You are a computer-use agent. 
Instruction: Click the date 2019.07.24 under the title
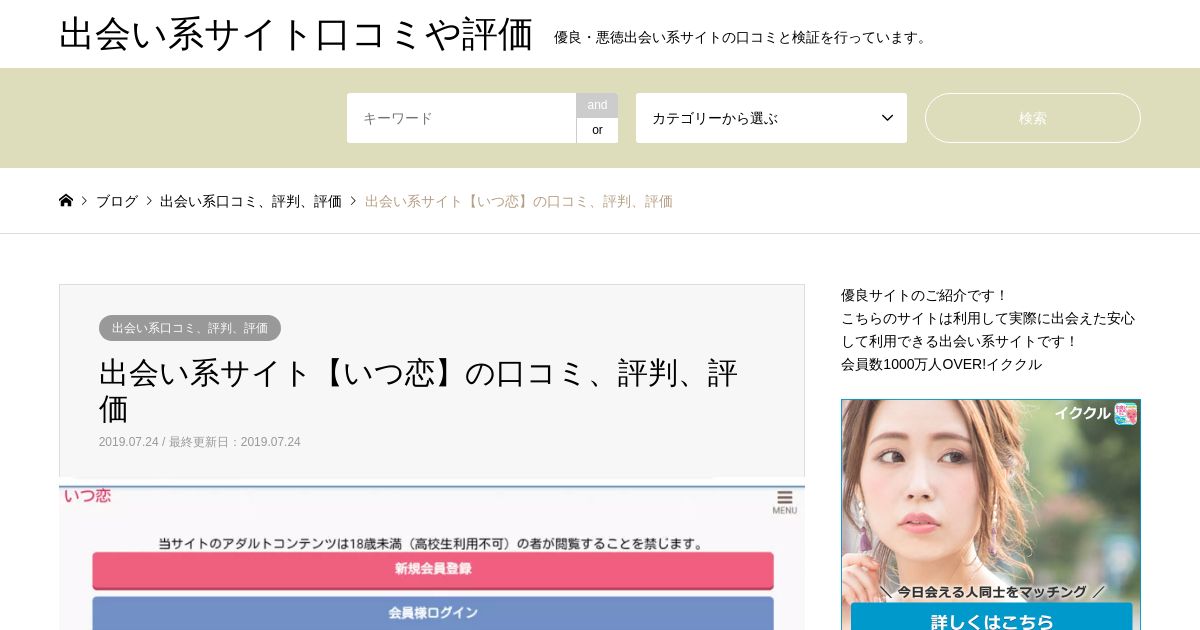click(128, 442)
